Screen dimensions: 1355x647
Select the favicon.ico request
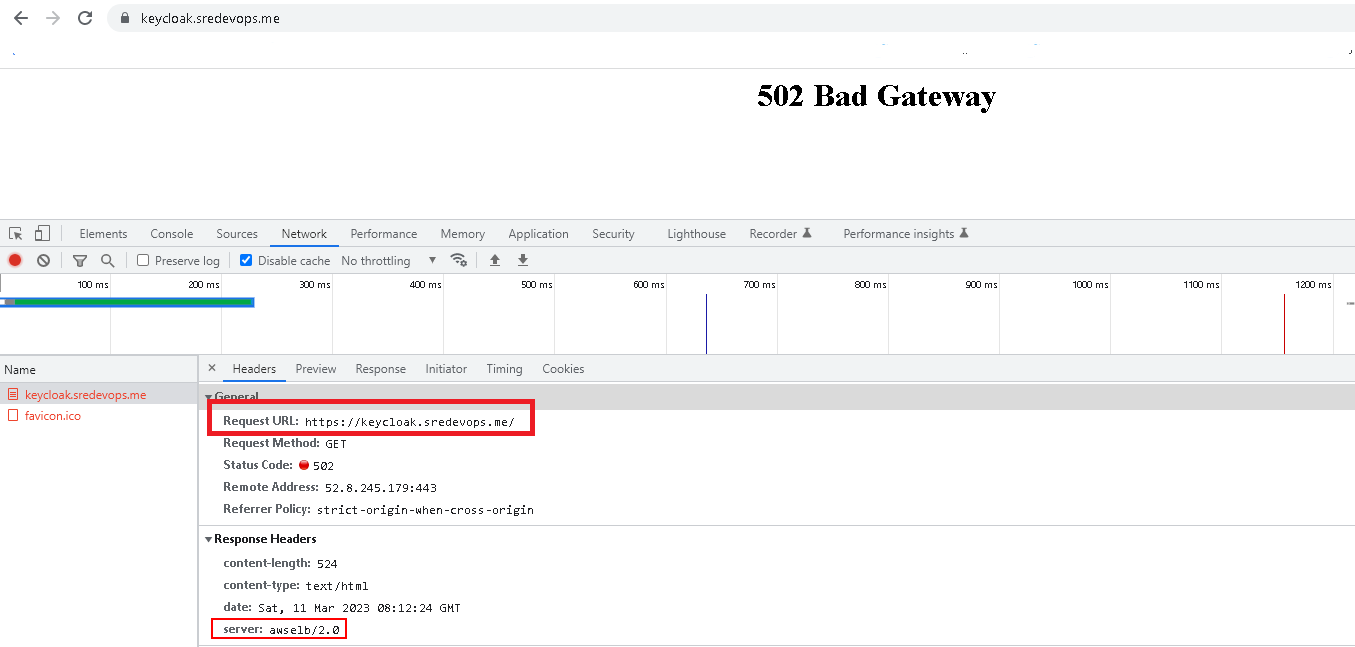[x=52, y=415]
